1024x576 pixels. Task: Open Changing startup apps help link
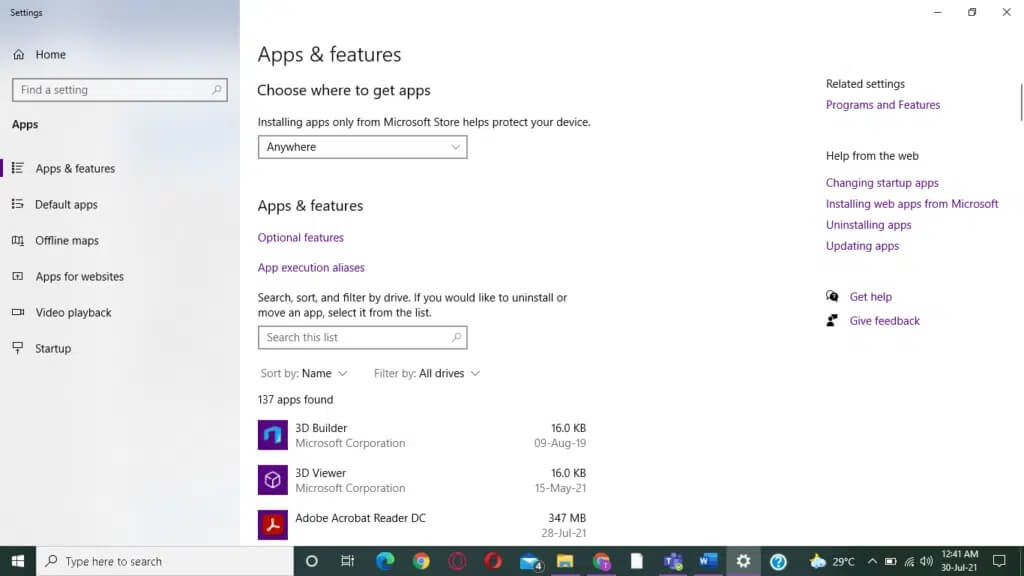tap(882, 183)
